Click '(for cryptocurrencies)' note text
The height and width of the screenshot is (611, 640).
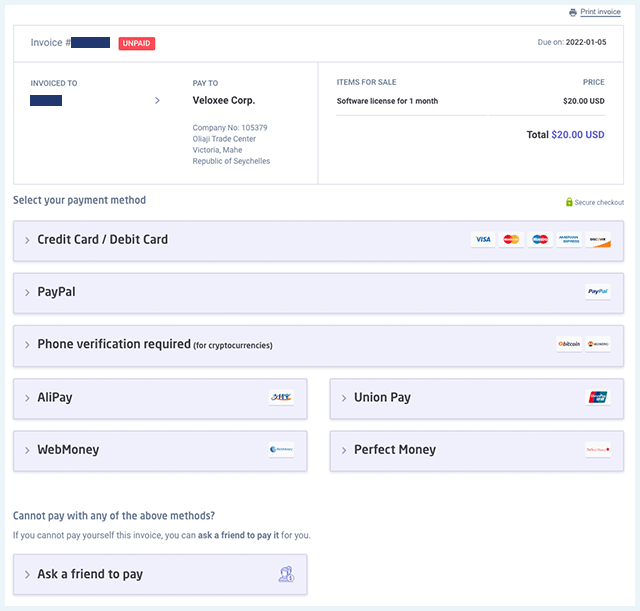click(x=233, y=345)
